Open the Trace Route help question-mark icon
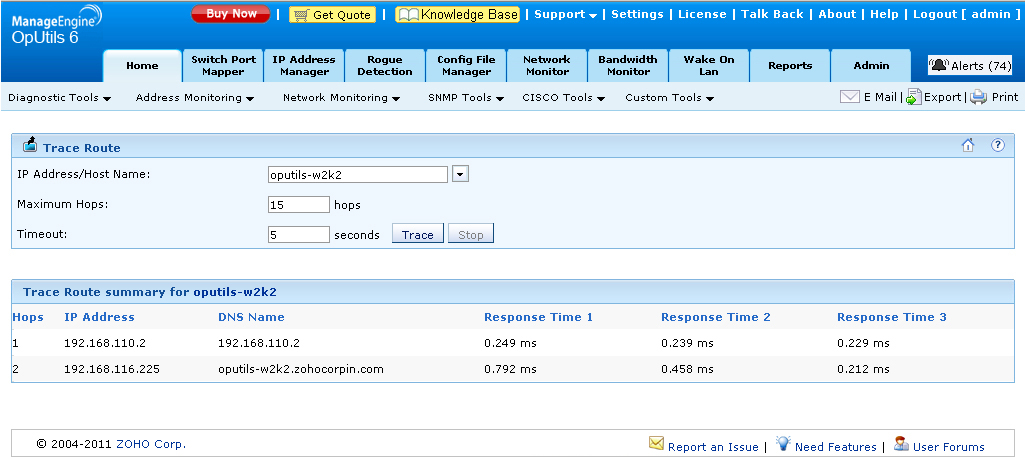This screenshot has height=459, width=1027. pyautogui.click(x=998, y=145)
